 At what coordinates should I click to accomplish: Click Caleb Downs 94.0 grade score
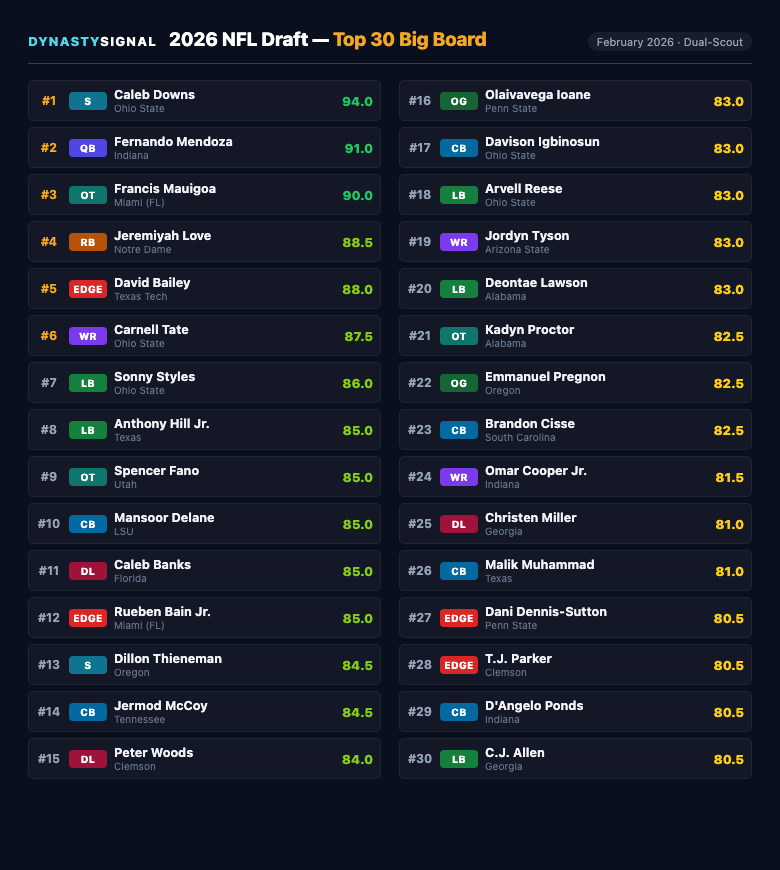[x=357, y=101]
